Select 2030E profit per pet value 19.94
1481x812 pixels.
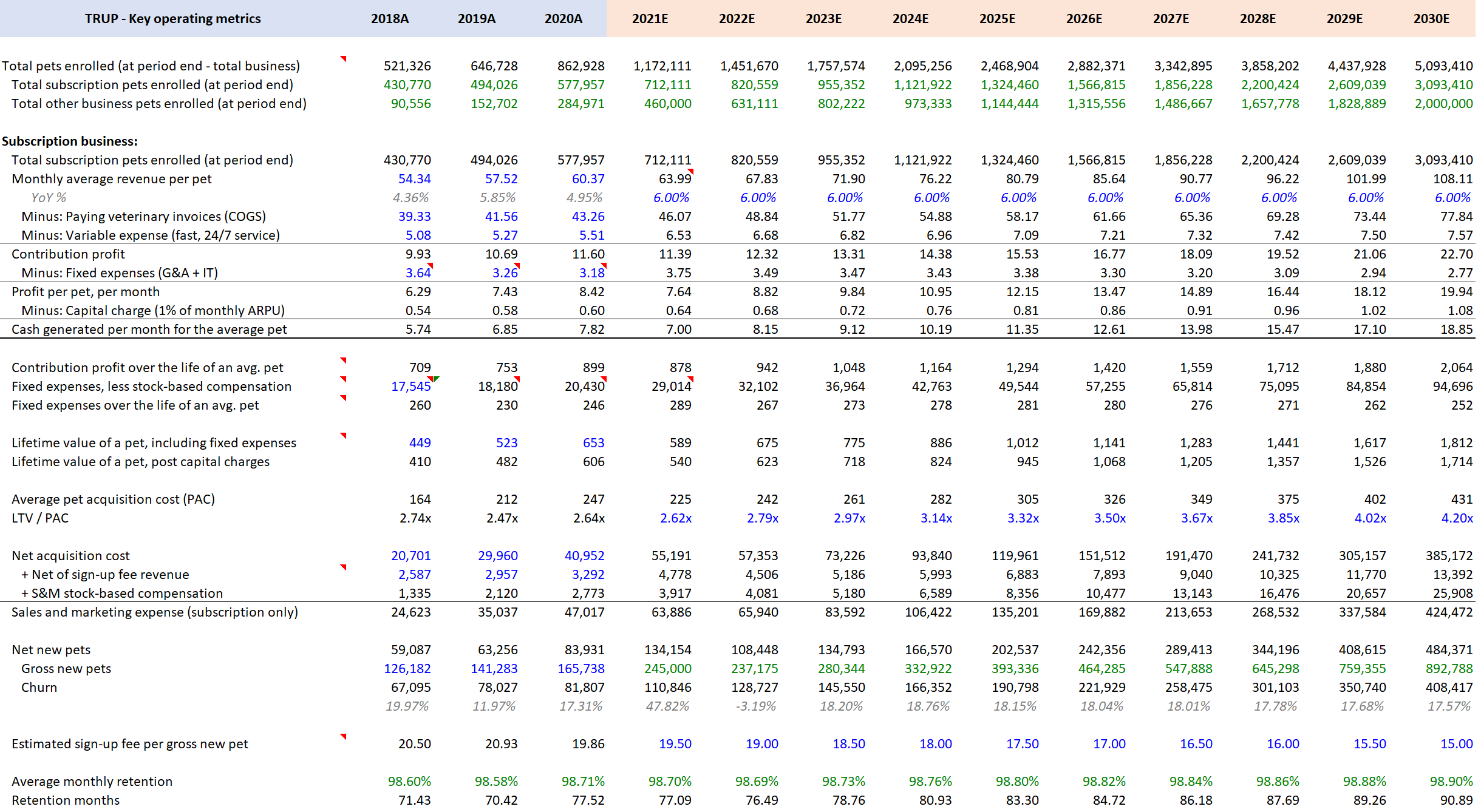coord(1456,291)
